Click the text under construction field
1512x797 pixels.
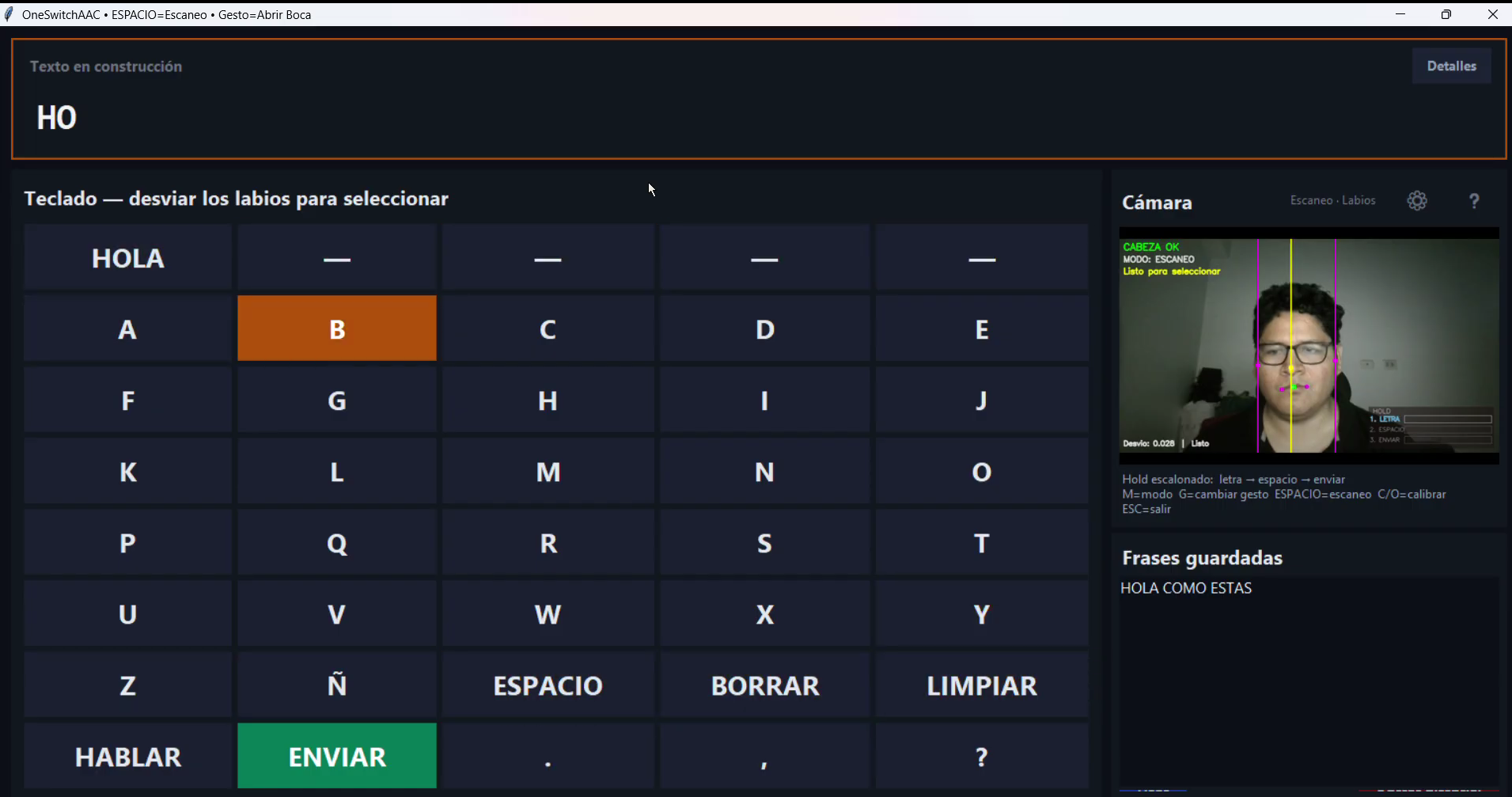[x=759, y=99]
